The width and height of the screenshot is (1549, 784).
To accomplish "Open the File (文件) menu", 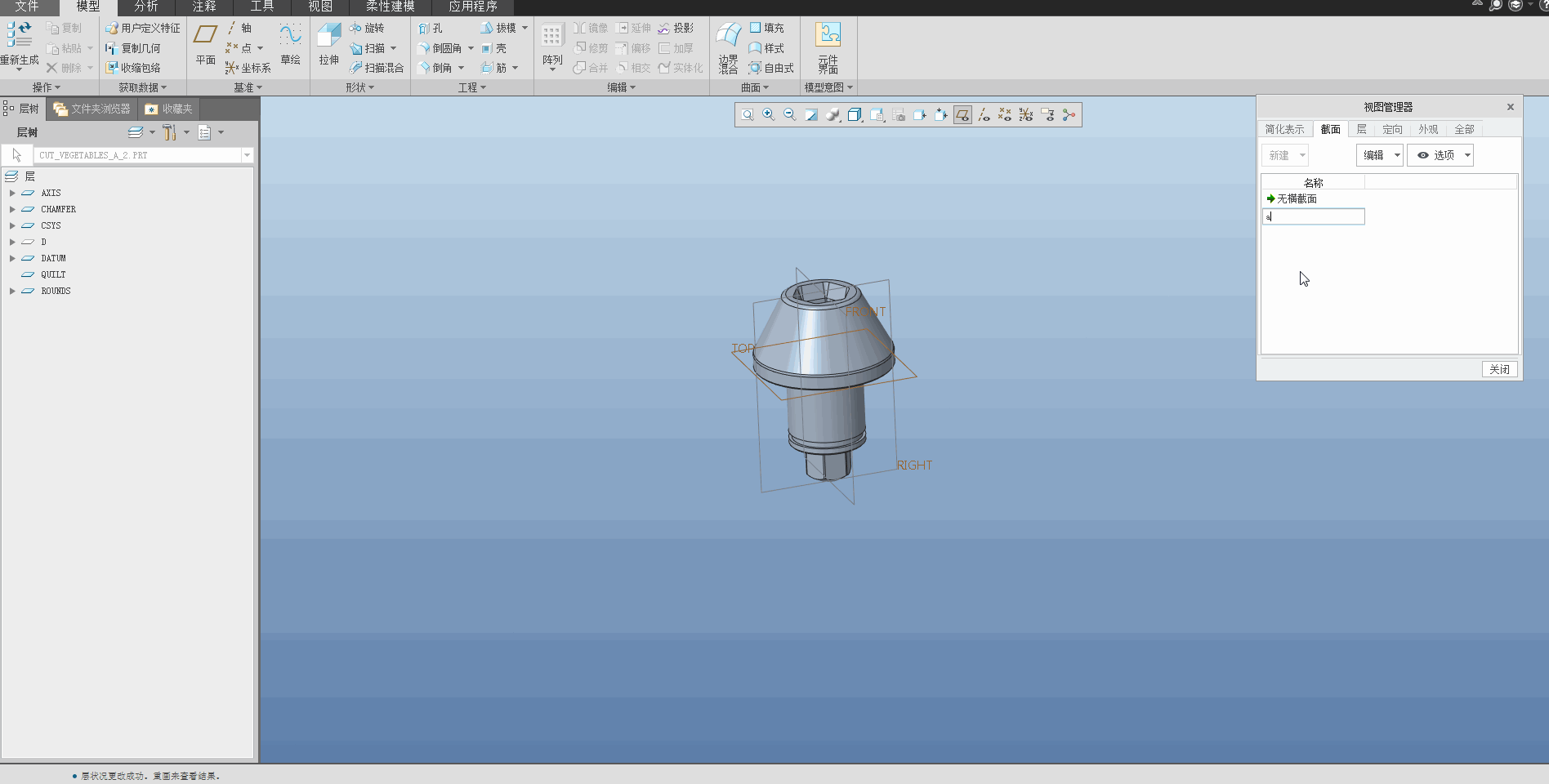I will point(27,7).
